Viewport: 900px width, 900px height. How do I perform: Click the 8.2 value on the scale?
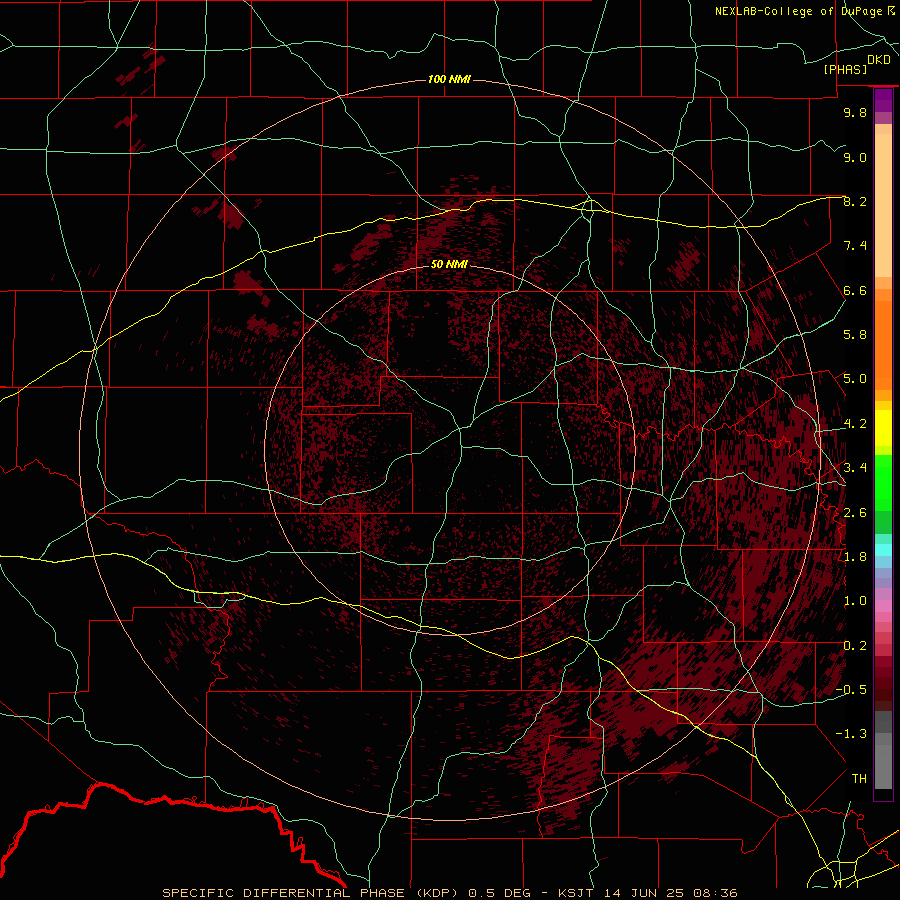pyautogui.click(x=855, y=201)
